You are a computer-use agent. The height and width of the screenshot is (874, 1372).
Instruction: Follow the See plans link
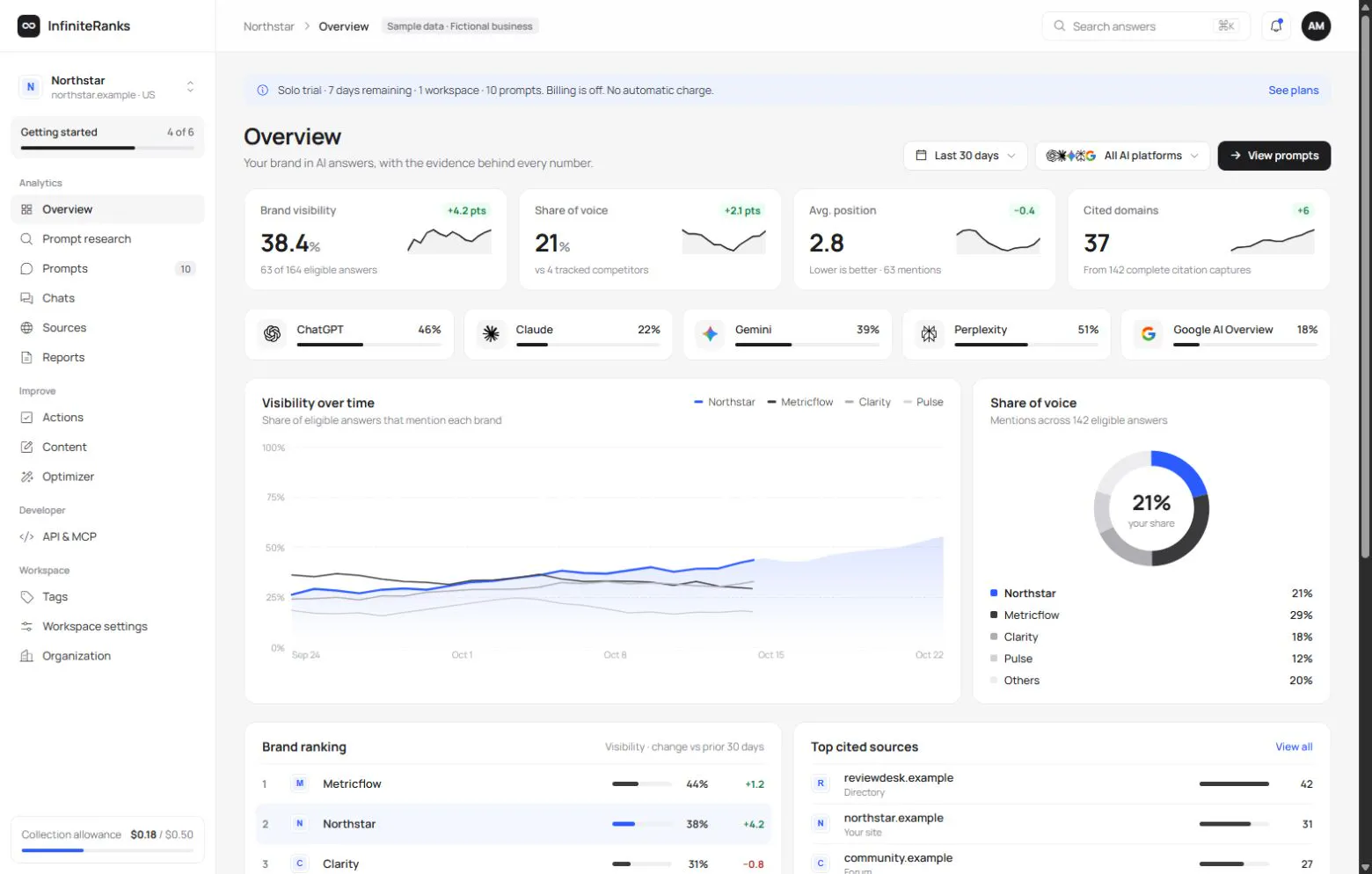pos(1294,91)
